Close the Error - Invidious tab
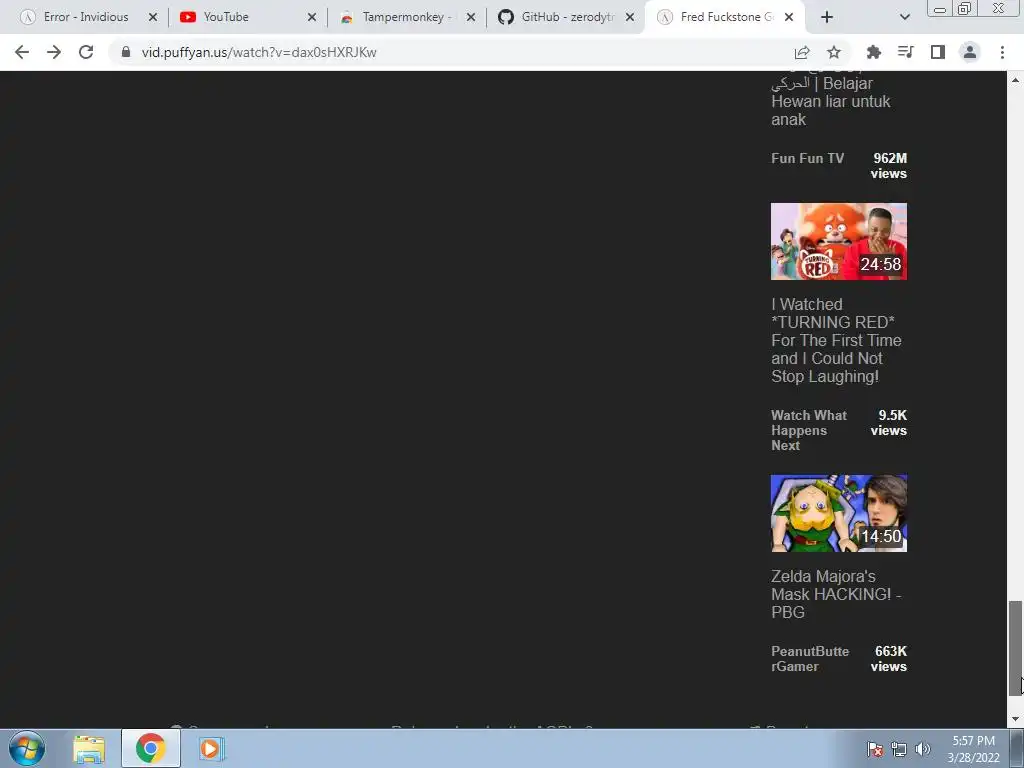The width and height of the screenshot is (1024, 768). (x=153, y=17)
